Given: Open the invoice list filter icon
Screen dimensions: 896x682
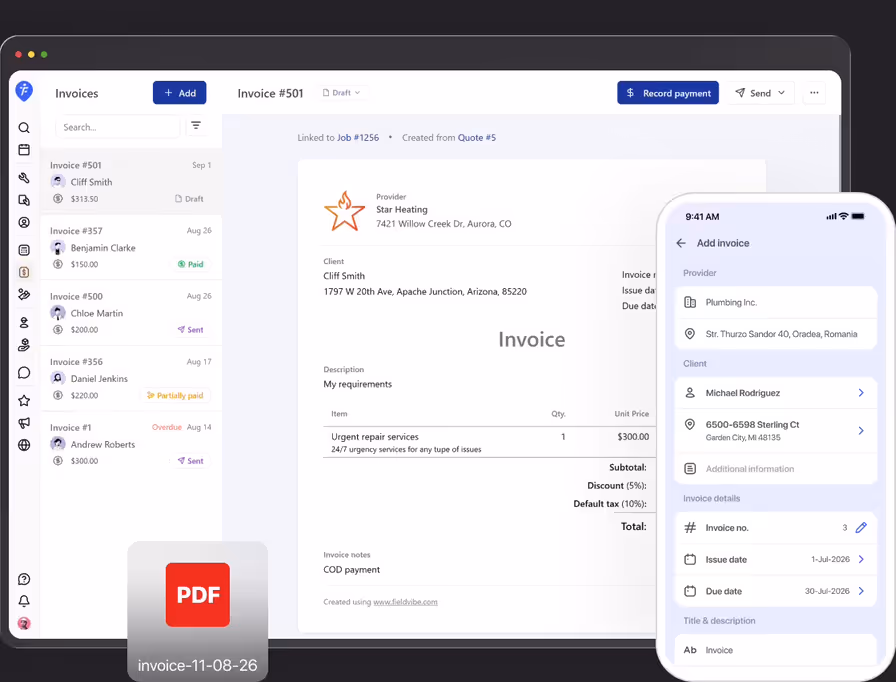Looking at the screenshot, I should (196, 126).
